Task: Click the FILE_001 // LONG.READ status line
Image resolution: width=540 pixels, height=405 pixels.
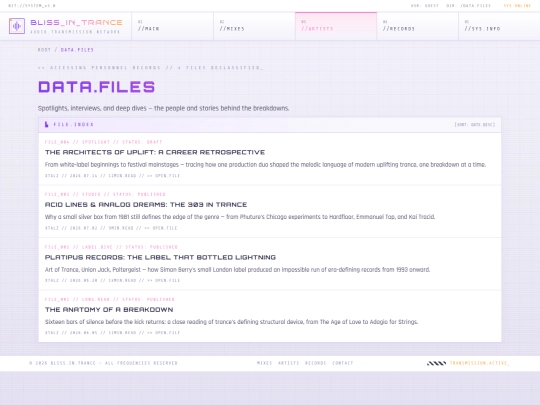Action: point(110,299)
